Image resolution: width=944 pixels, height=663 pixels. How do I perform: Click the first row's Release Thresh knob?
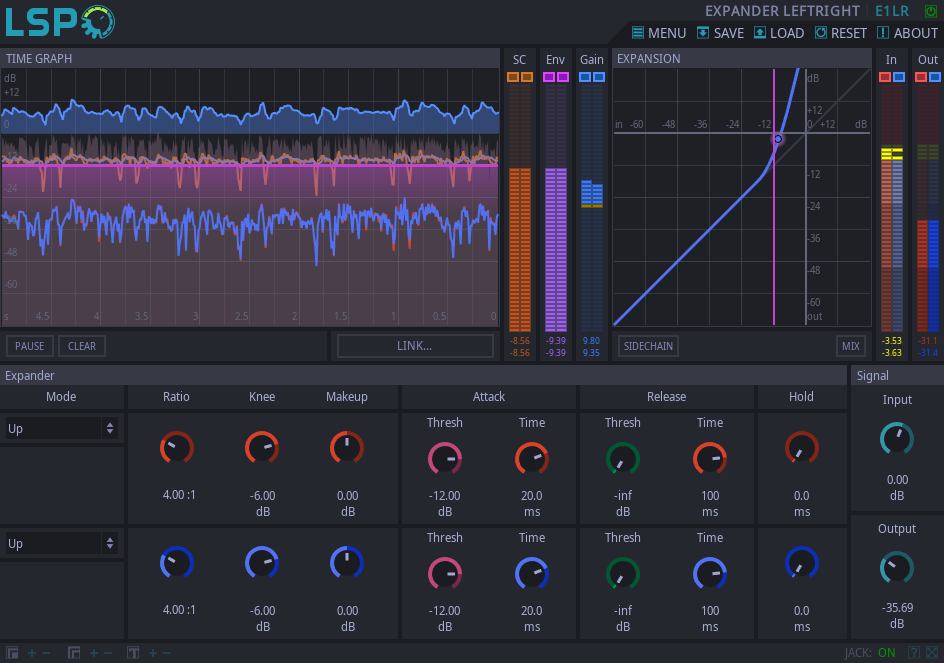tap(623, 459)
